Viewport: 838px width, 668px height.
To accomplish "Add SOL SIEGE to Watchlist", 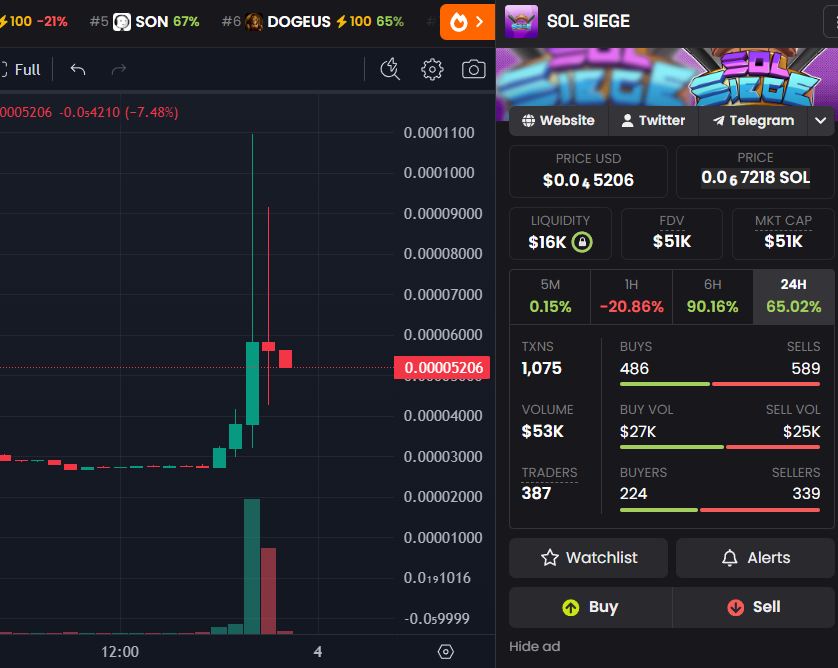I will (588, 558).
